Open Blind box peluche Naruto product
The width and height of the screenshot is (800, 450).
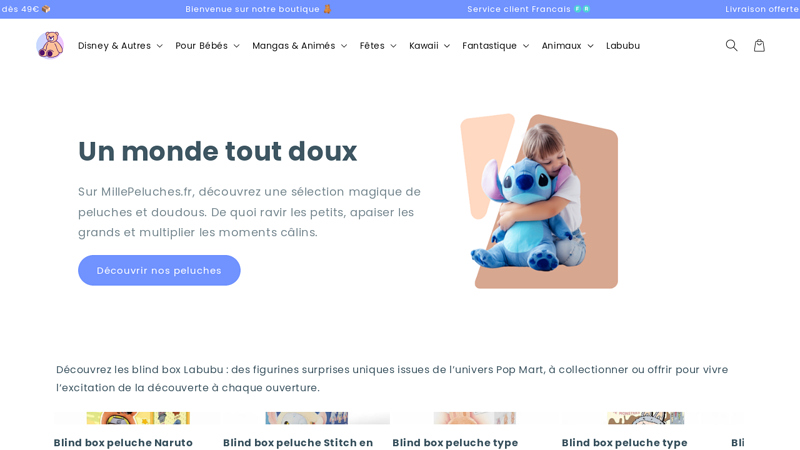click(x=123, y=442)
